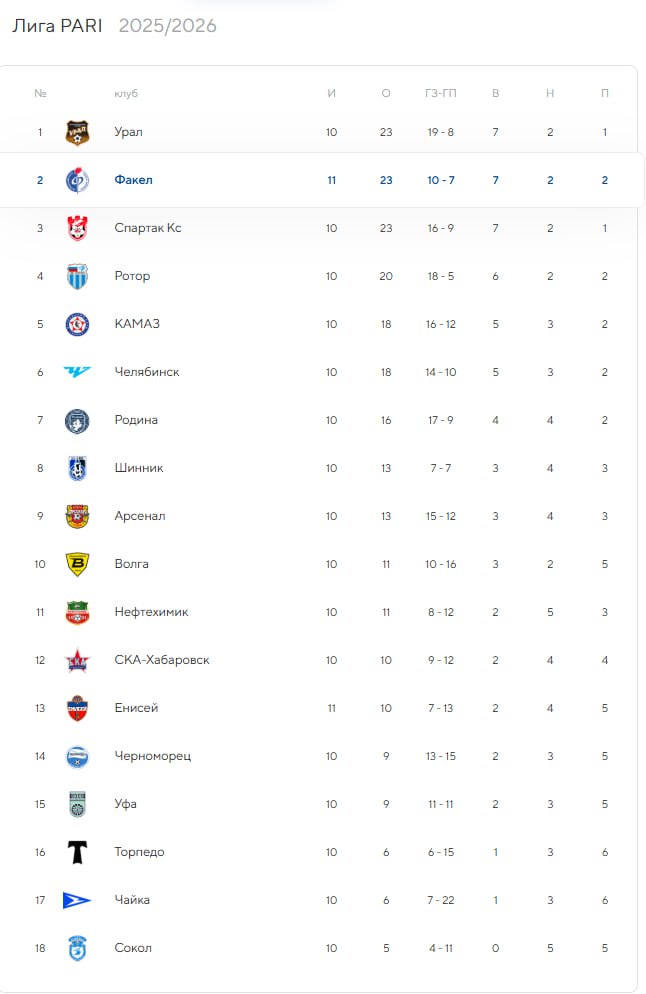Screen dimensions: 646x994
Task: Click the Урал club logo
Action: [x=77, y=132]
